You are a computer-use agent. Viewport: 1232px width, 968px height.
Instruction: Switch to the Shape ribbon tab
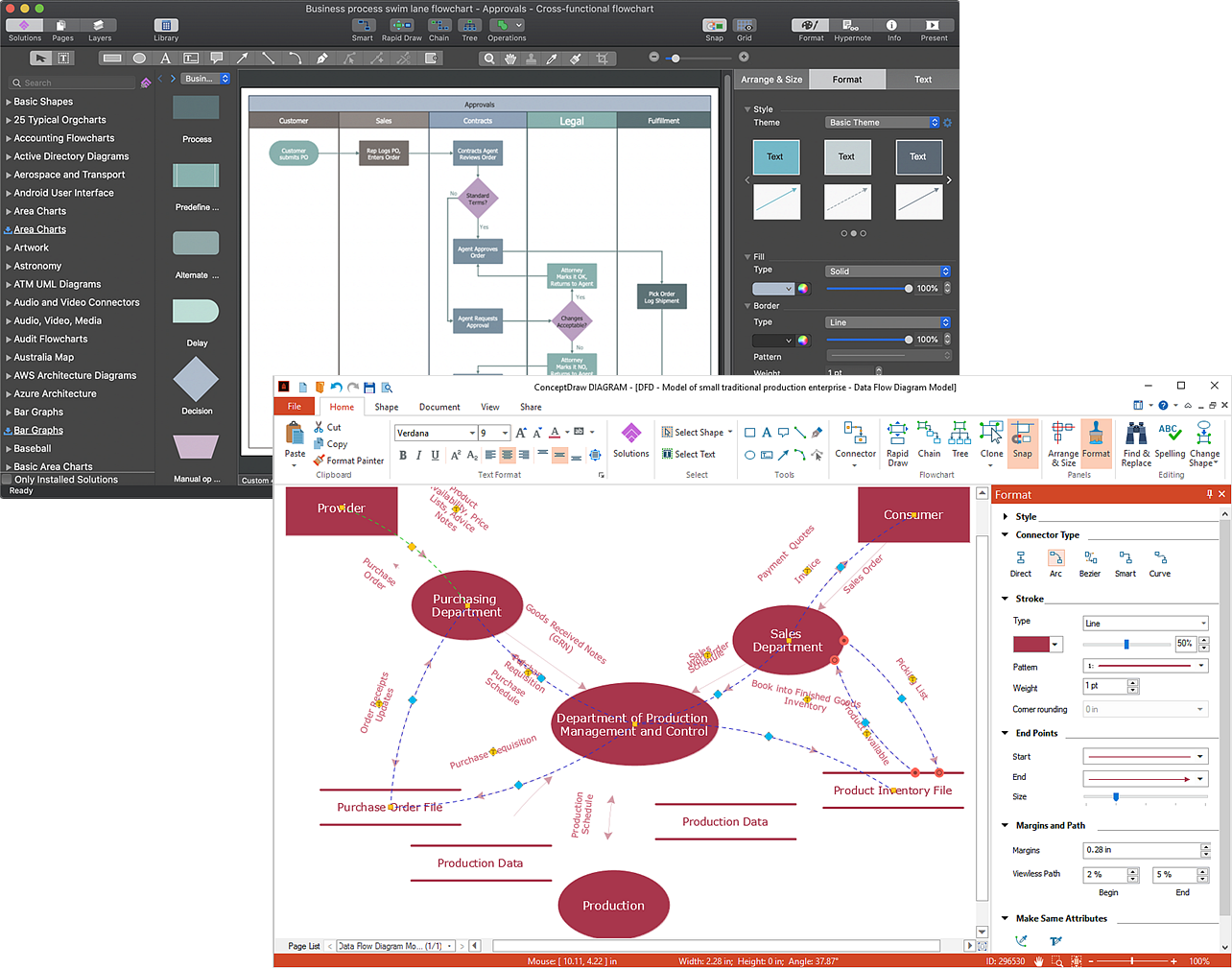(387, 407)
